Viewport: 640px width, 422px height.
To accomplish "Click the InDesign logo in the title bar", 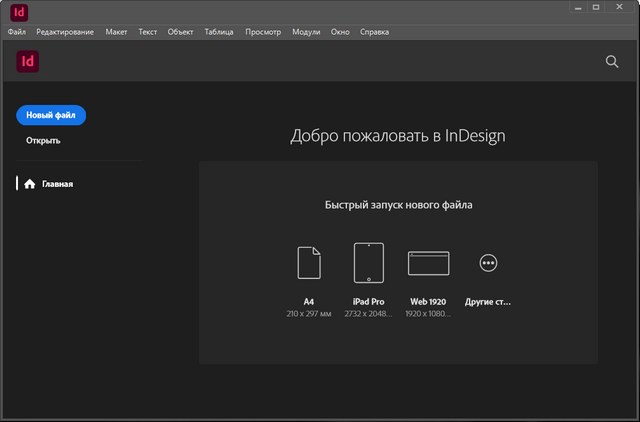I will (x=19, y=13).
